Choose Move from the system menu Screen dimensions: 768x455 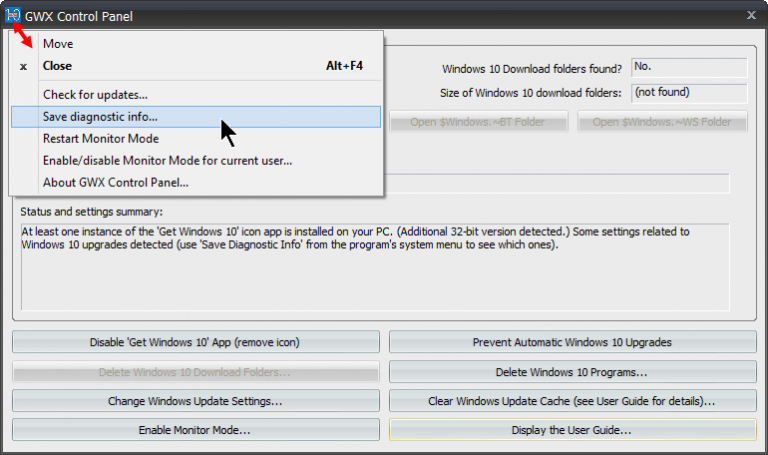pyautogui.click(x=196, y=44)
